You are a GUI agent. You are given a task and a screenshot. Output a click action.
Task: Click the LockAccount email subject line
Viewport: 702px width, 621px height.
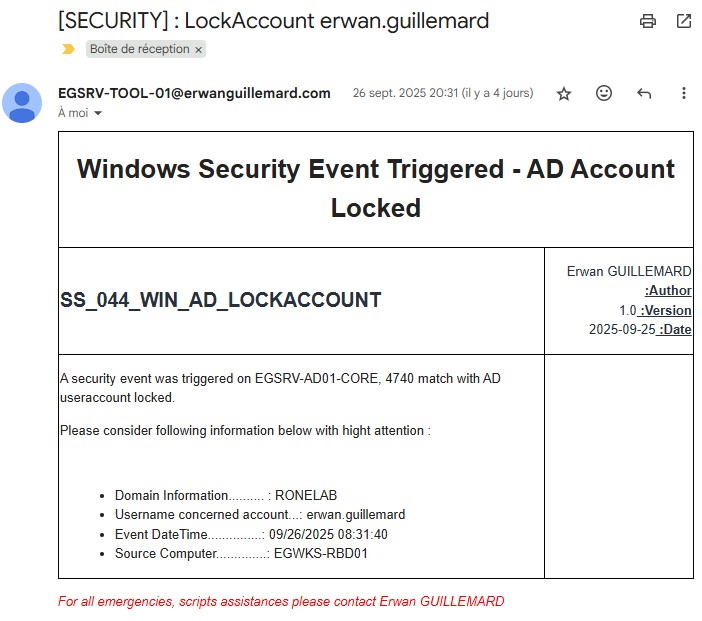click(x=273, y=21)
